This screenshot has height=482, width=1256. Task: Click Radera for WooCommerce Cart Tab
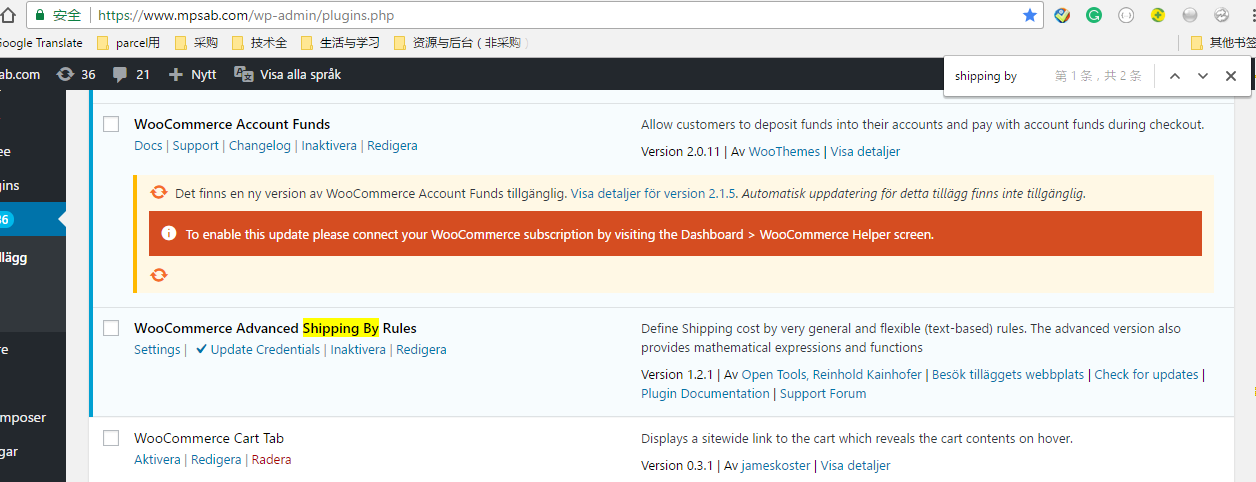(271, 460)
